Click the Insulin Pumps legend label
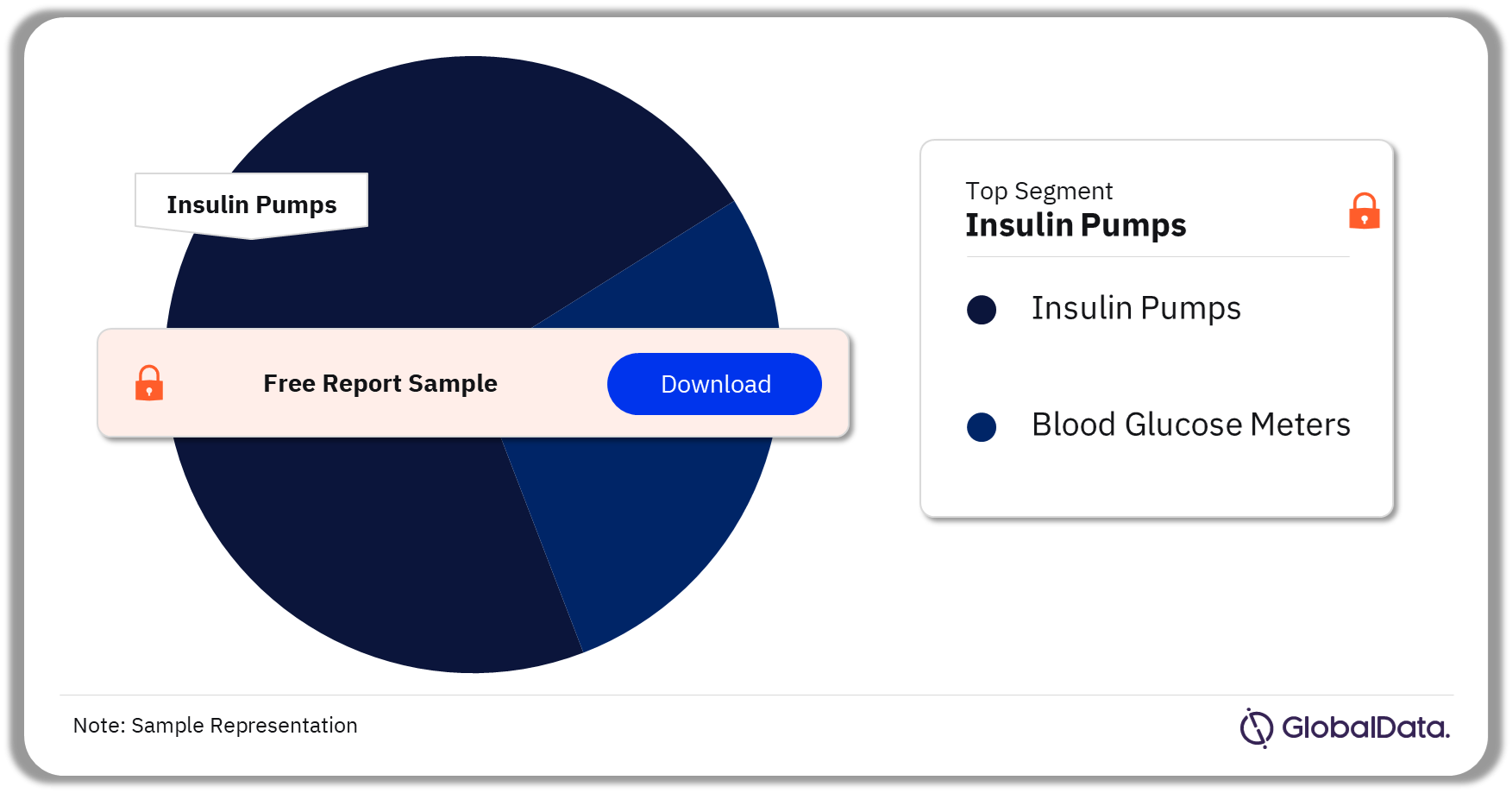 (1136, 309)
